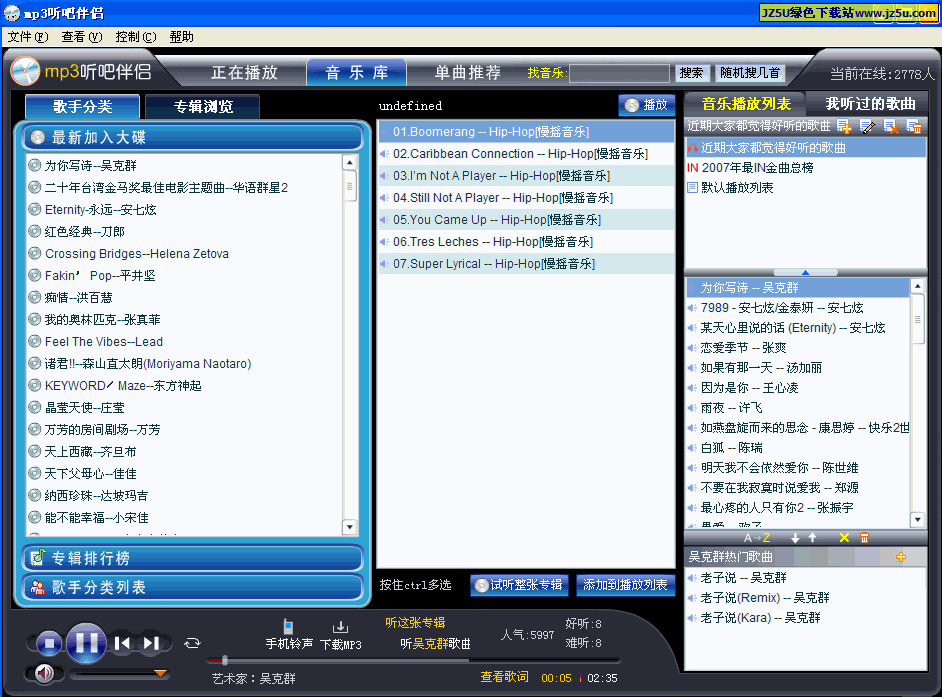The width and height of the screenshot is (942, 697).
Task: Move selected song down with down arrow
Action: (x=795, y=538)
